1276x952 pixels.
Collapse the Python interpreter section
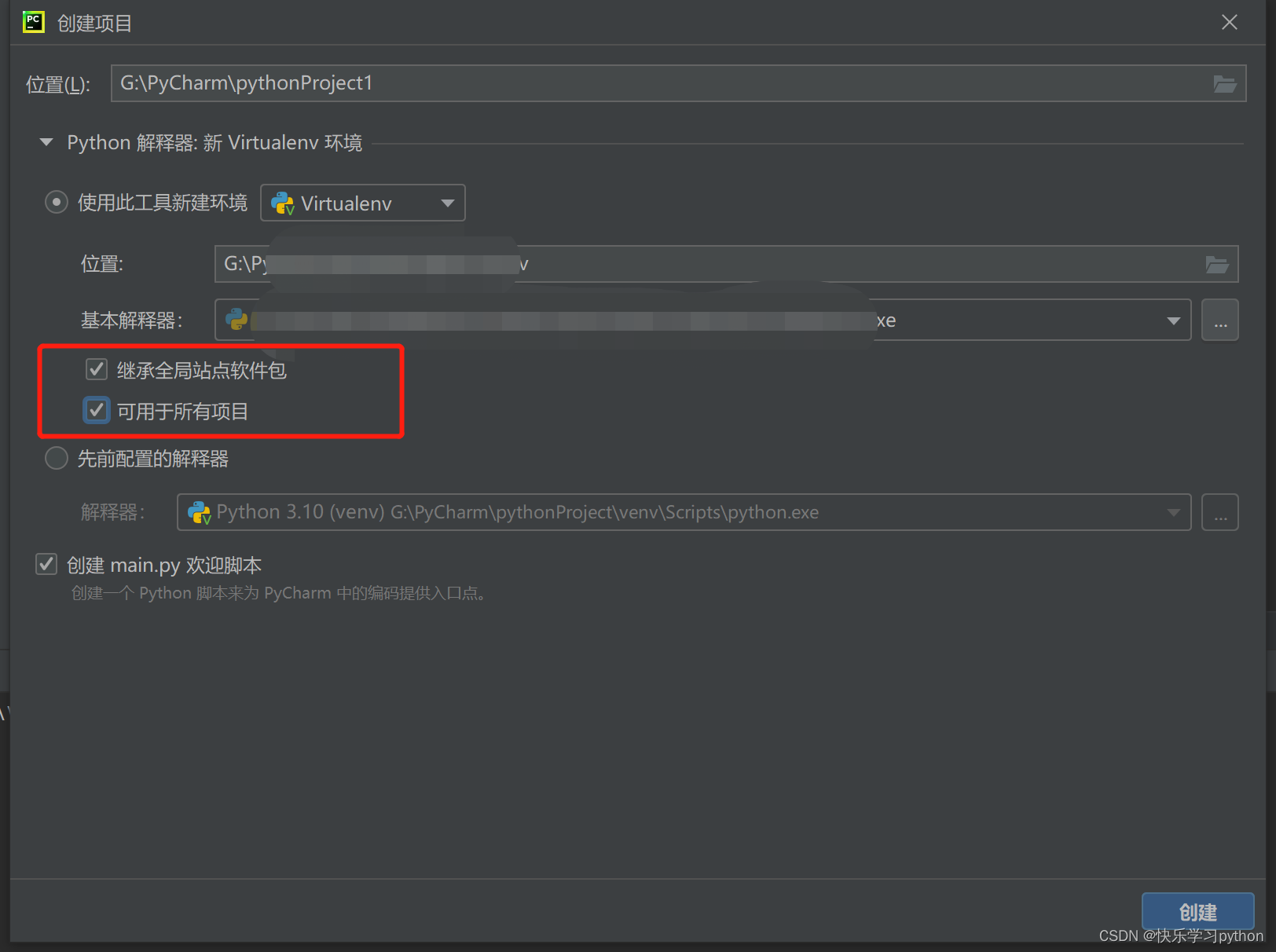point(46,142)
